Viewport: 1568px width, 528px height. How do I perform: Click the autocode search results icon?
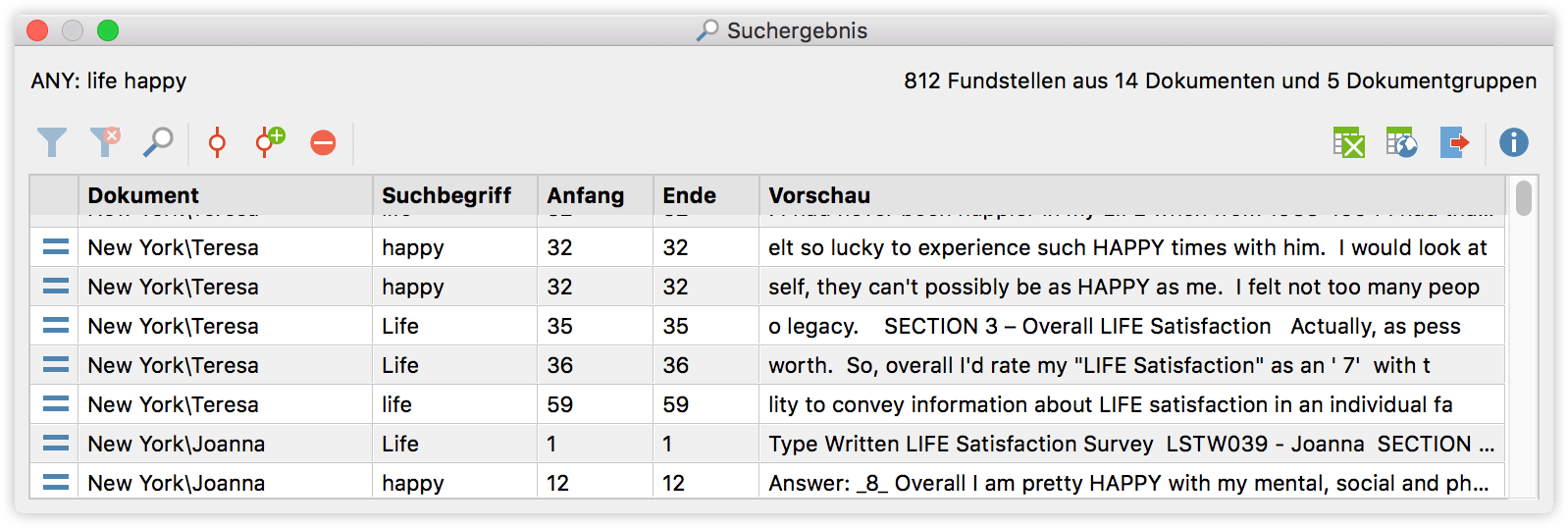click(217, 142)
